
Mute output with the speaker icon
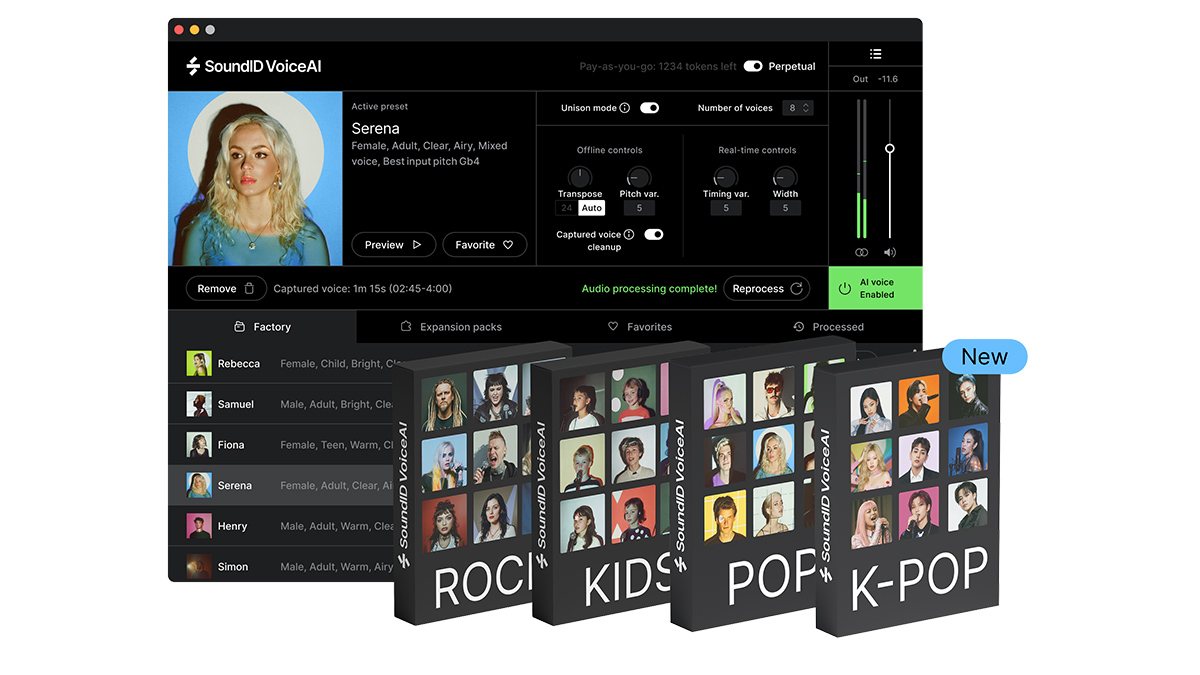(x=889, y=253)
